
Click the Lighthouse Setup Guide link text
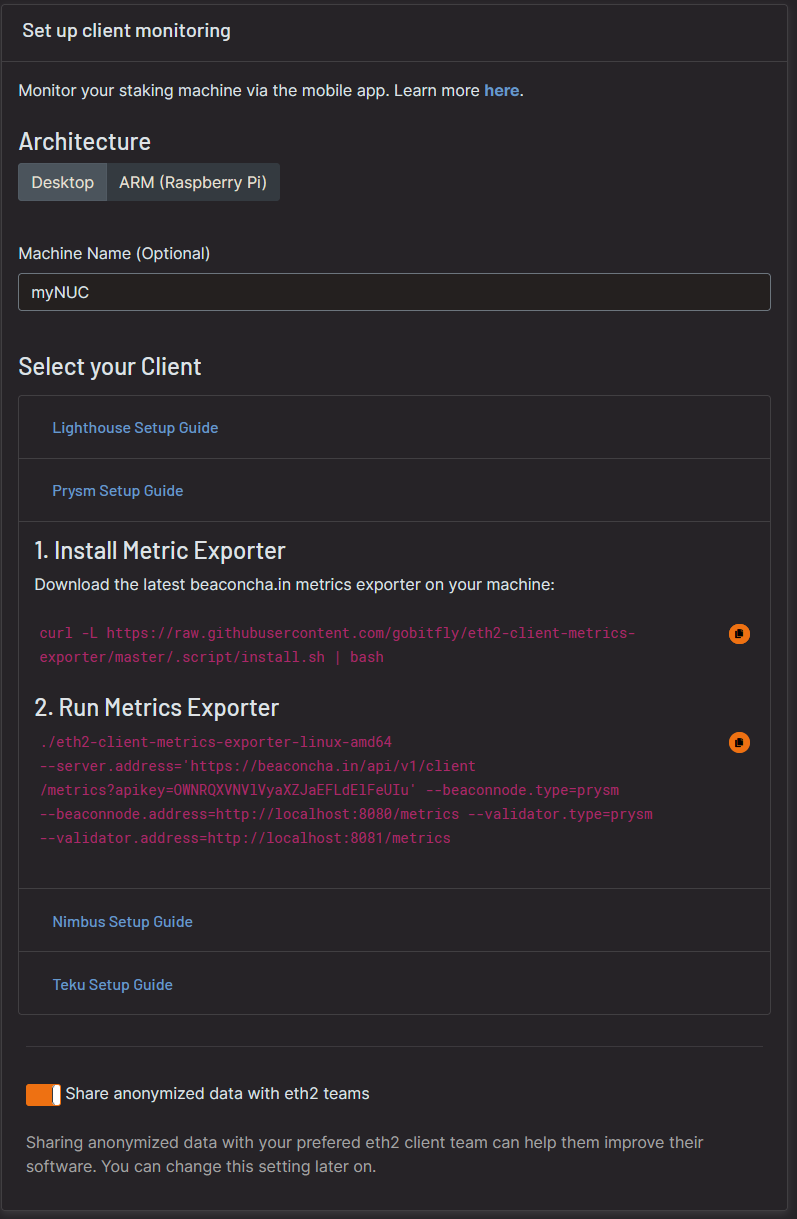[x=135, y=427]
